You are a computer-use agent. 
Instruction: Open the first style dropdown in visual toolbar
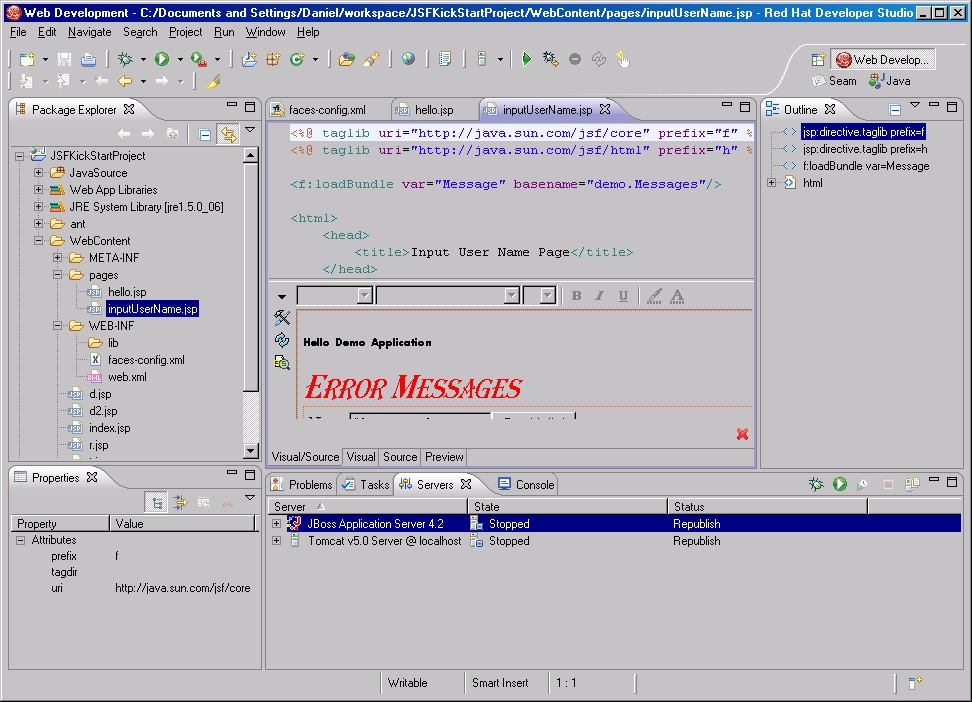coord(364,296)
